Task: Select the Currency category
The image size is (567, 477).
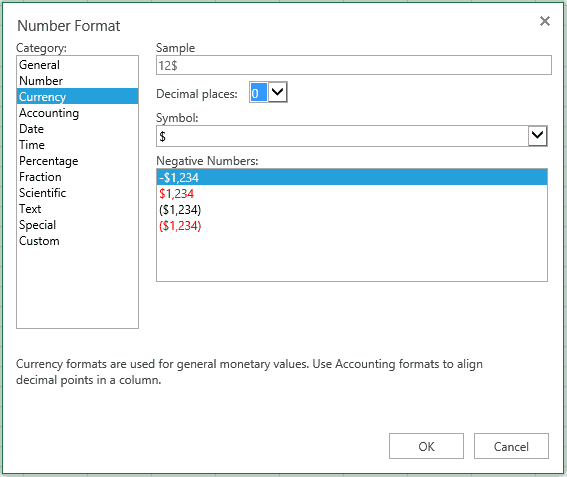Action: 77,97
